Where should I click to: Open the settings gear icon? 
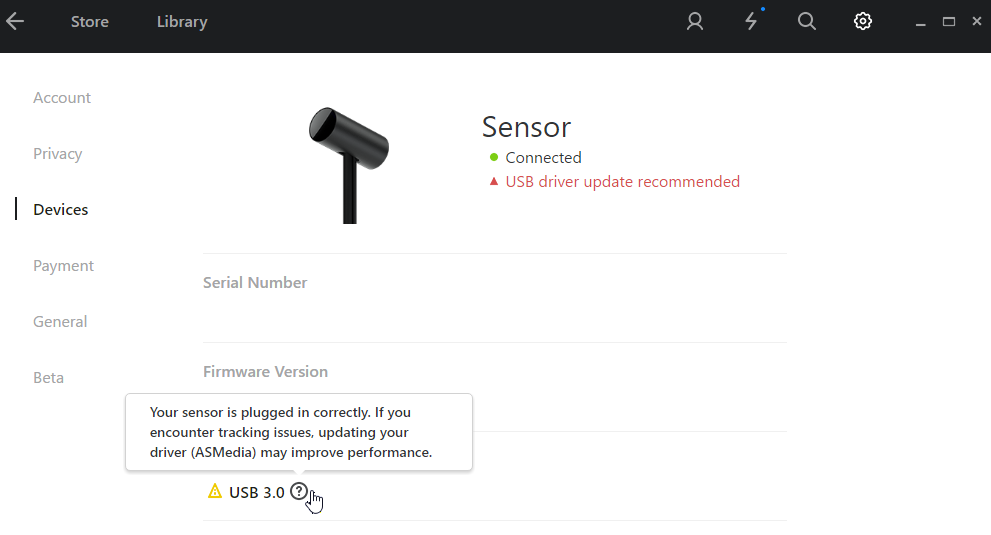pos(863,22)
